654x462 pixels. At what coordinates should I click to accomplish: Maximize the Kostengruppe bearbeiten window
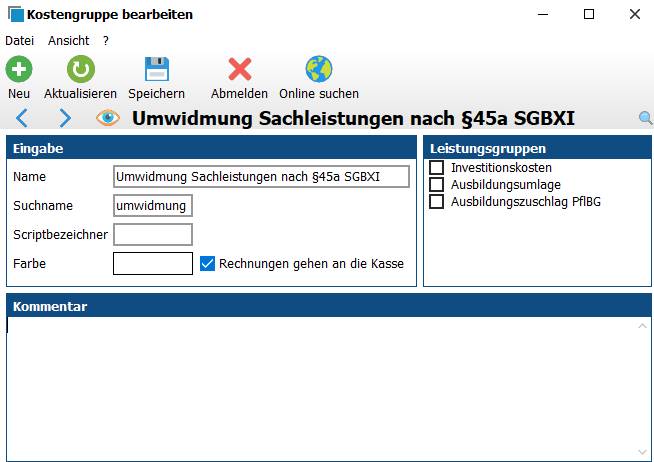click(589, 14)
